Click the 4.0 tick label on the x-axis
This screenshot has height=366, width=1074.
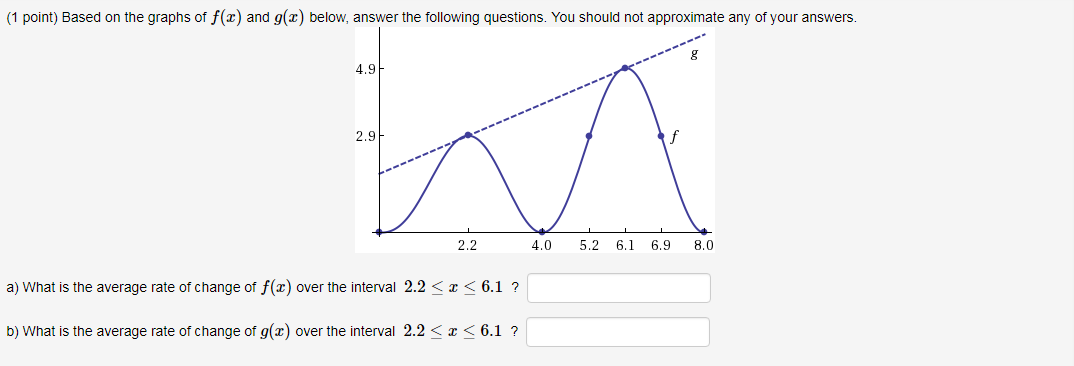coord(541,245)
